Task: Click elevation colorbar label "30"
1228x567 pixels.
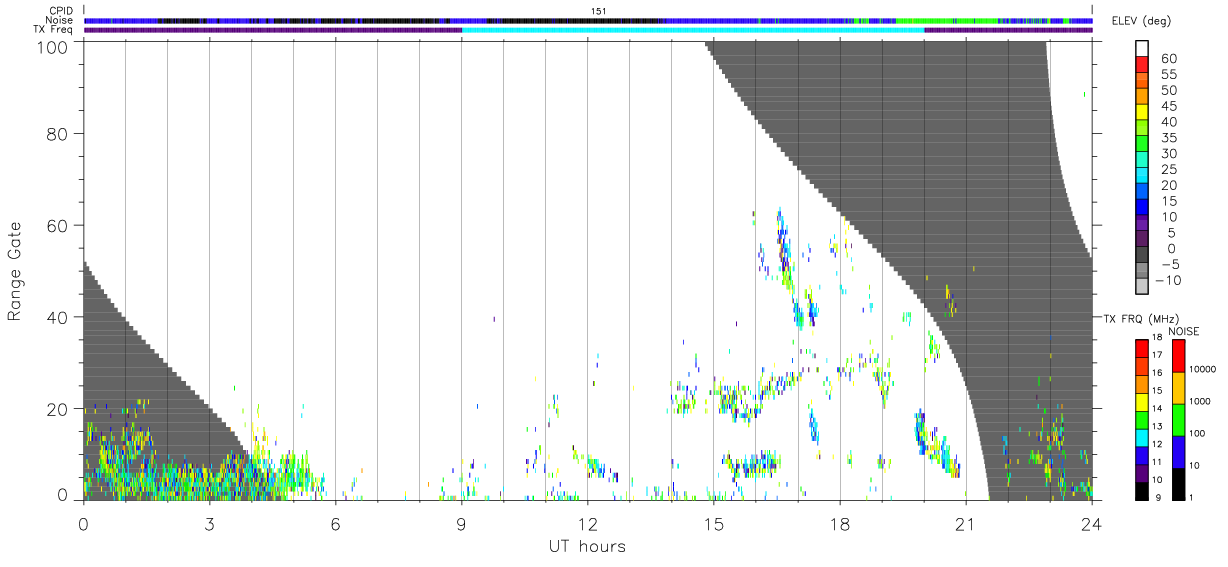Action: click(1169, 153)
